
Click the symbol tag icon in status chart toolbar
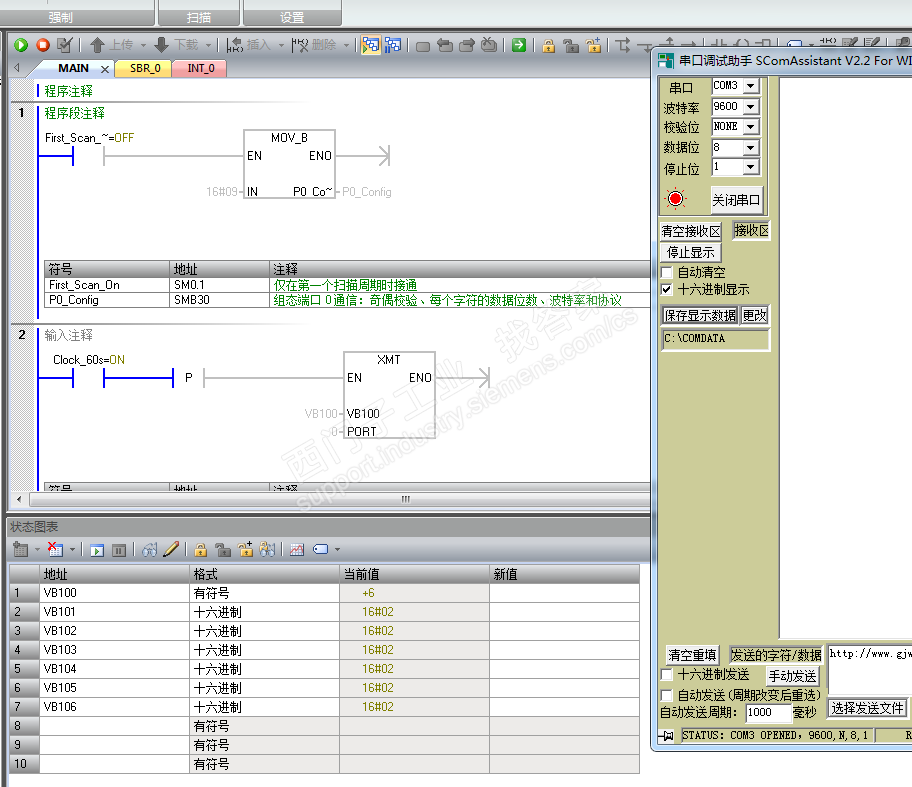[x=321, y=549]
